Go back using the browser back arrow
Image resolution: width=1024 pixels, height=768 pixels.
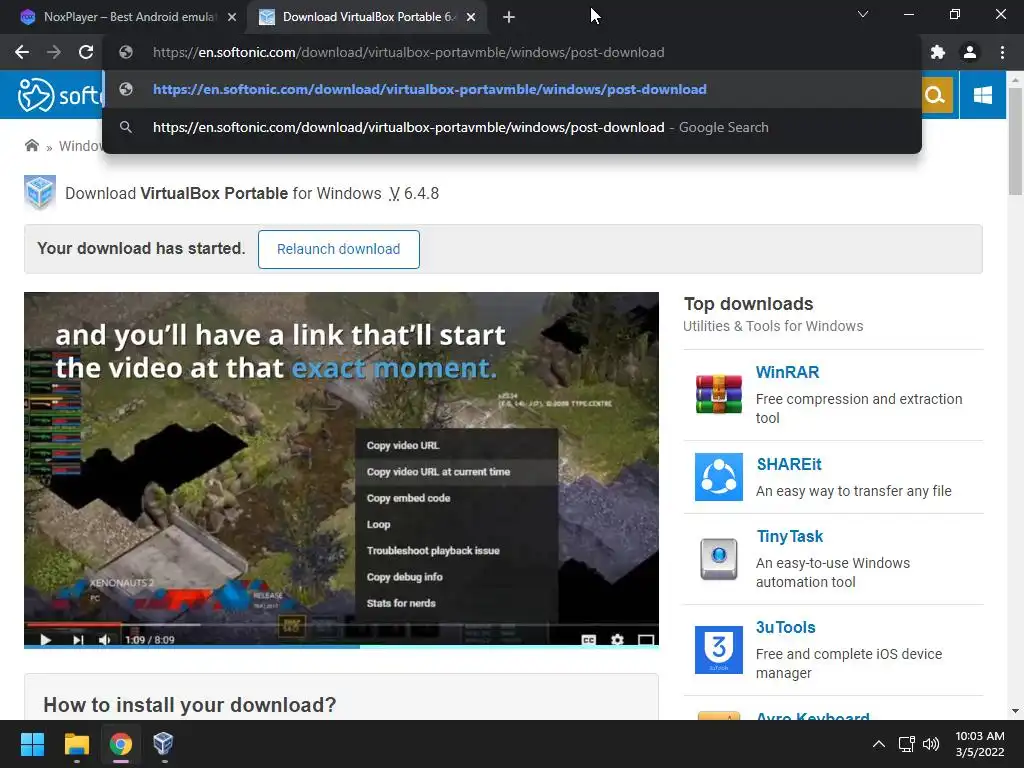coord(22,52)
